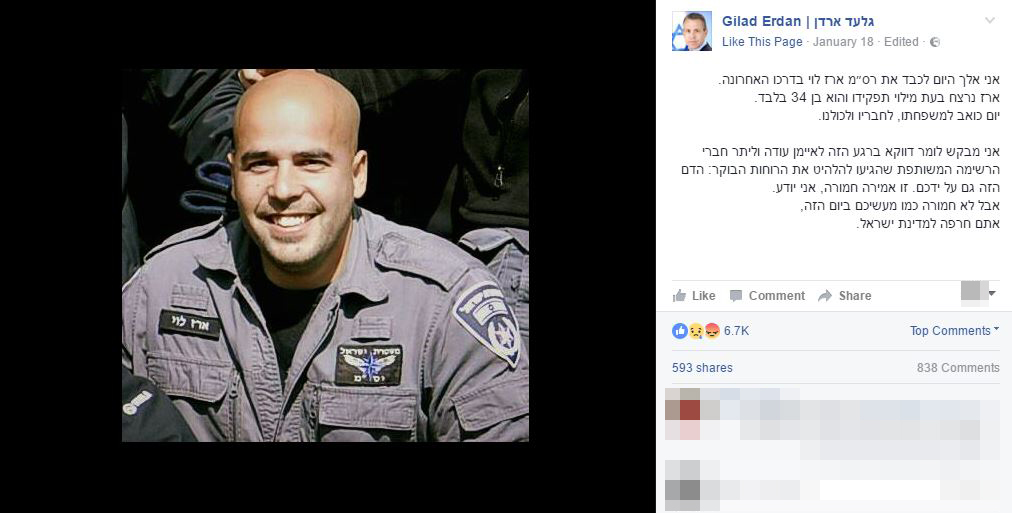Screen dimensions: 1012x513
Task: Open the blue Like reaction icon
Action: [x=679, y=331]
